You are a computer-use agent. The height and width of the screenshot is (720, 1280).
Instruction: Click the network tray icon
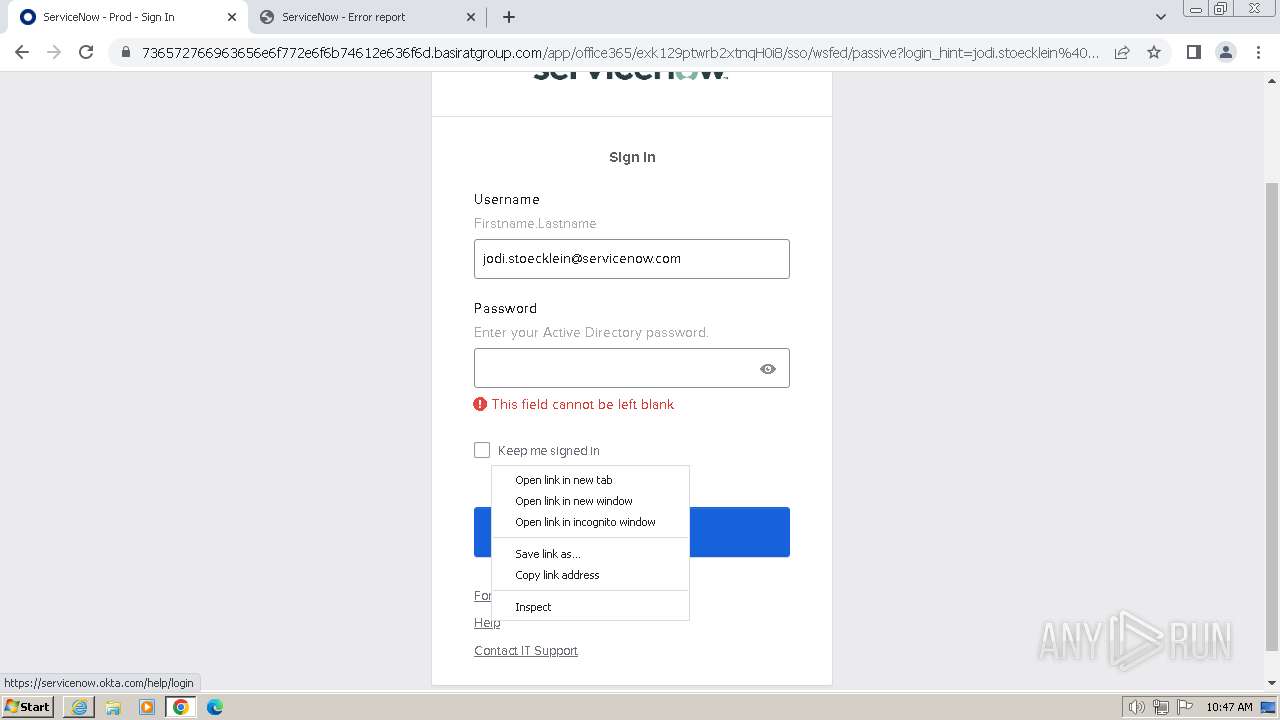[x=1161, y=707]
